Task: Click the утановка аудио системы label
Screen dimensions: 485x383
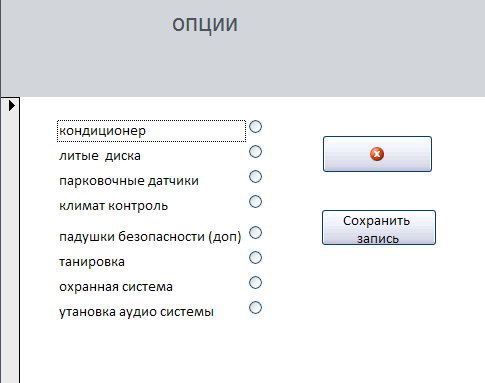Action: click(136, 312)
